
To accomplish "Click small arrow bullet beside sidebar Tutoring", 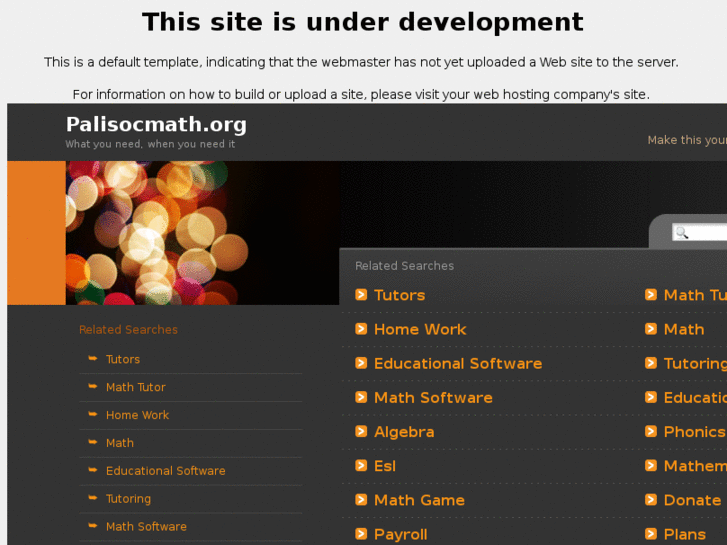I will coord(93,498).
